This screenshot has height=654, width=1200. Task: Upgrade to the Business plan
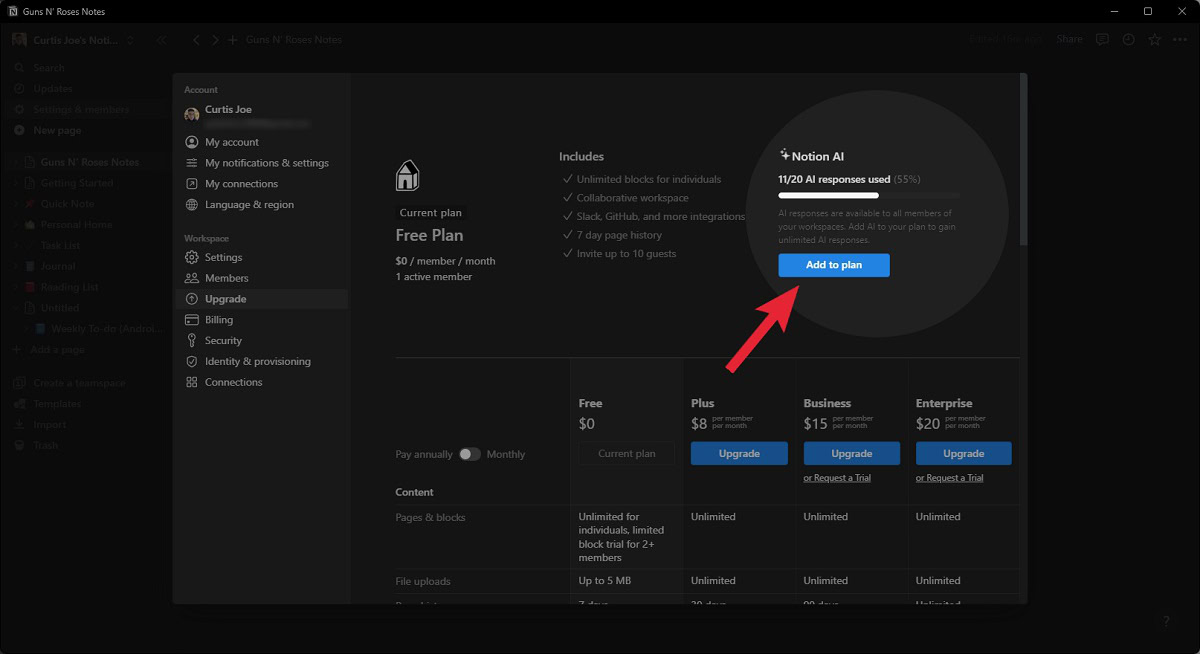click(851, 454)
